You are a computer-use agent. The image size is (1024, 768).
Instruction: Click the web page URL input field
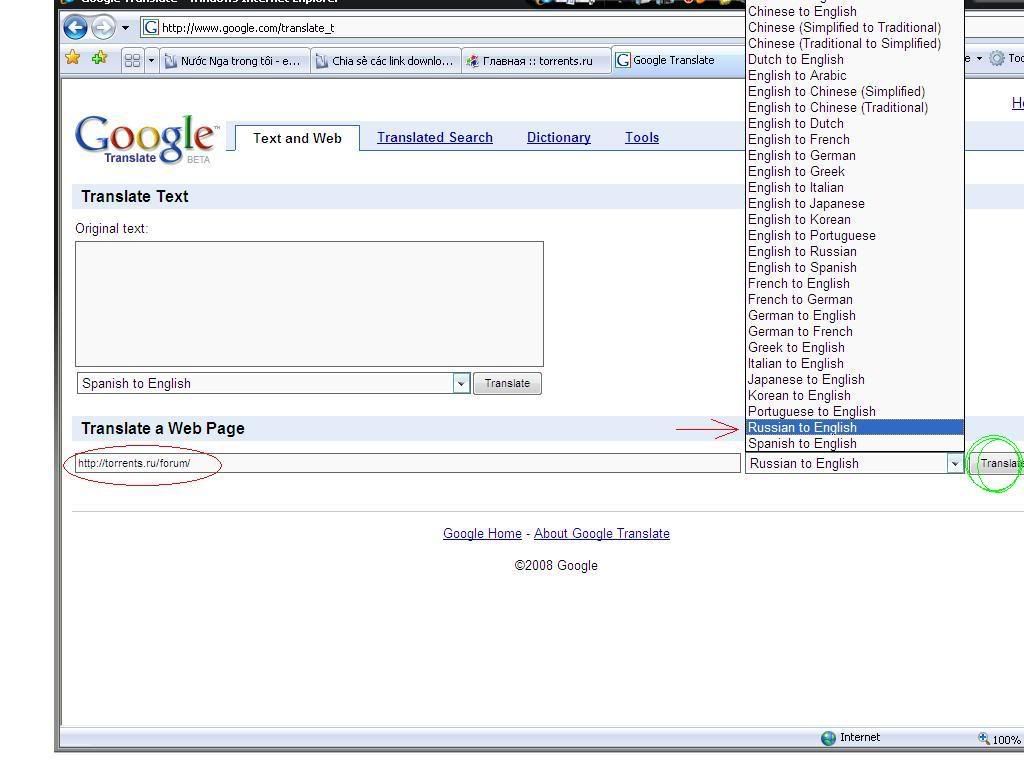tap(407, 463)
